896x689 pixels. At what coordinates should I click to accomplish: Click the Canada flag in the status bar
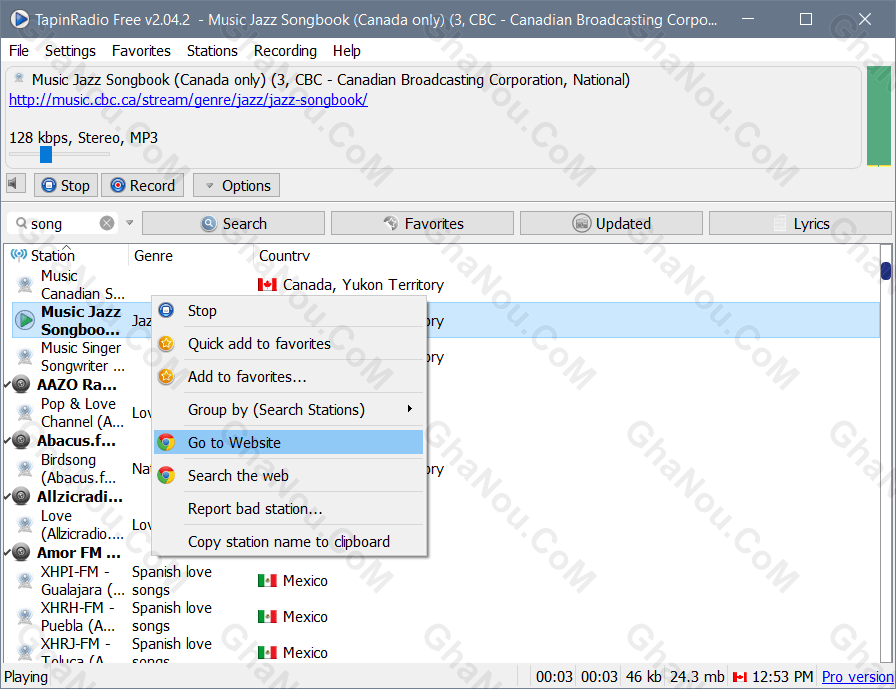[x=740, y=677]
